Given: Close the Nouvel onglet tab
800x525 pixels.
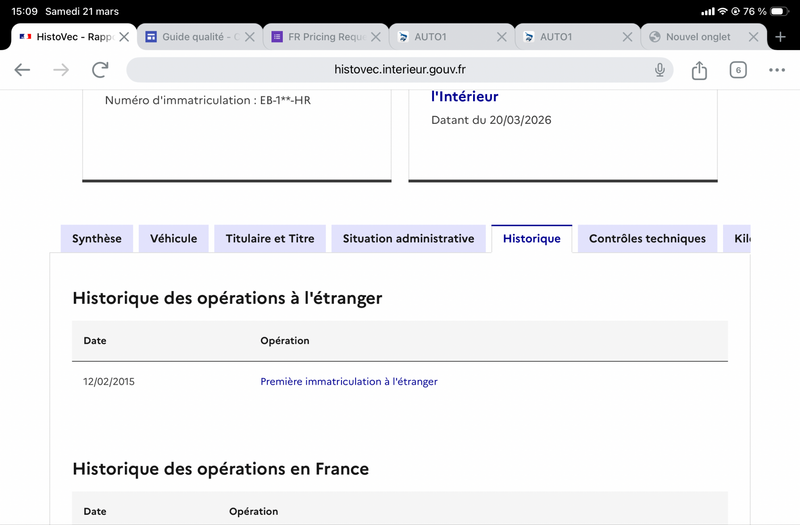Looking at the screenshot, I should [x=753, y=37].
